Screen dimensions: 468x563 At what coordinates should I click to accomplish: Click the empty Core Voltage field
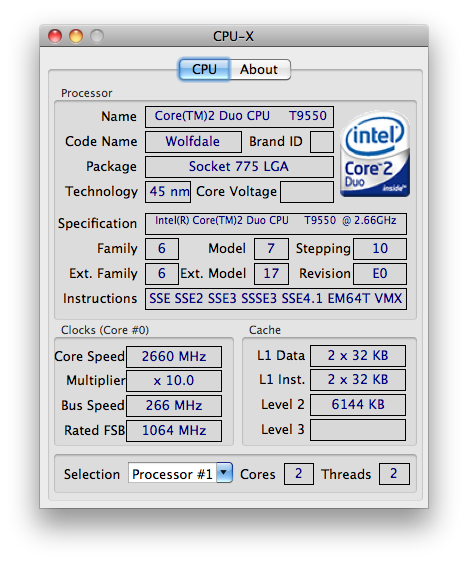[307, 192]
